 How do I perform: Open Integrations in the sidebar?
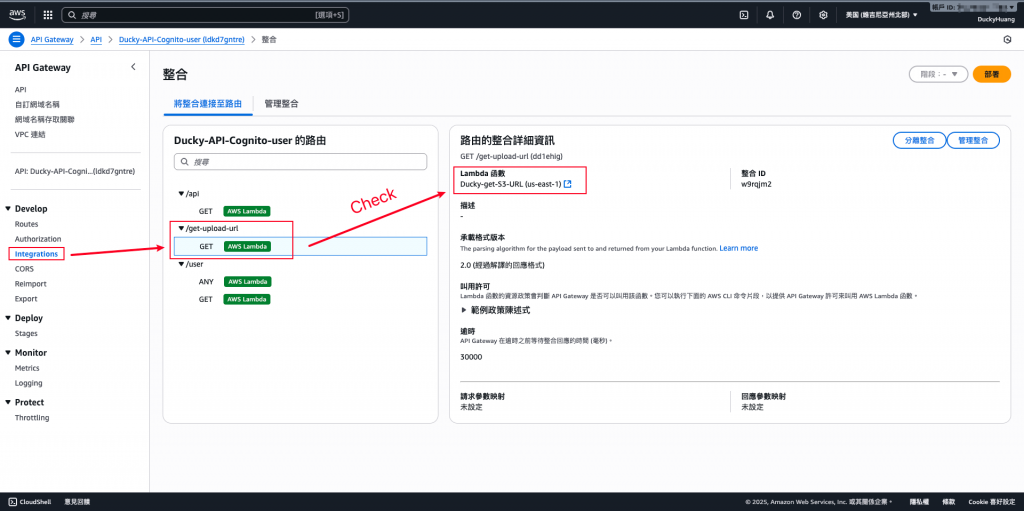pyautogui.click(x=36, y=254)
